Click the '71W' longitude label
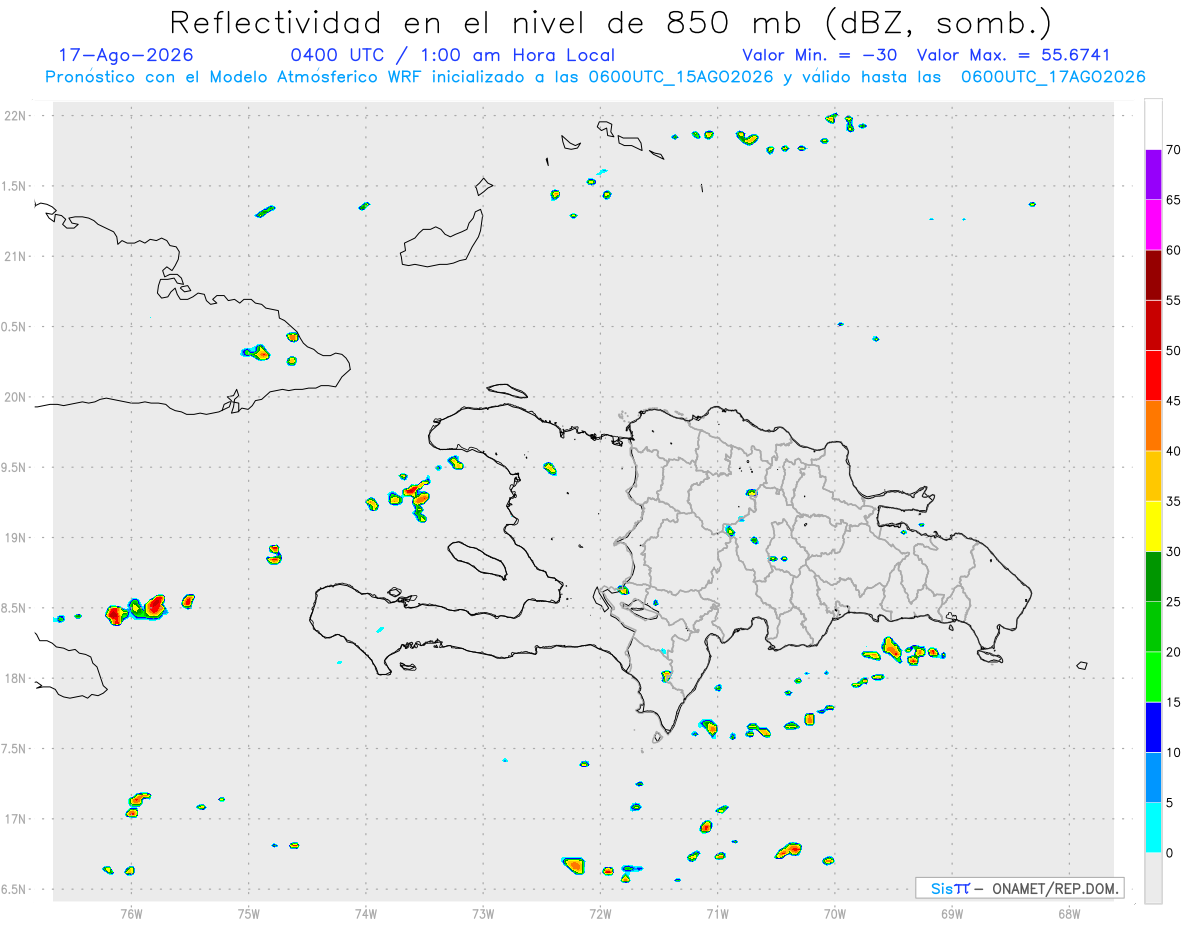 coord(717,913)
